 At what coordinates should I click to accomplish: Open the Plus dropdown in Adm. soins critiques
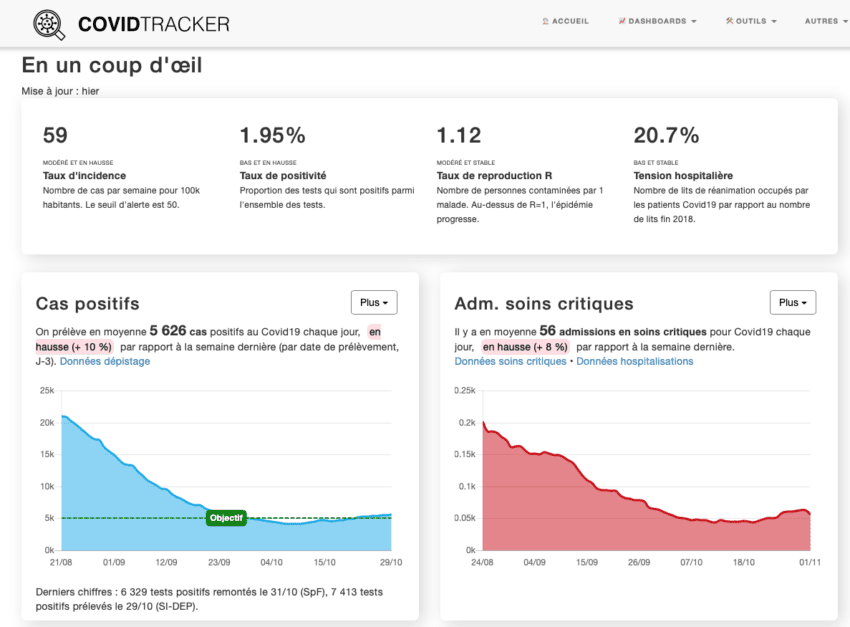[793, 302]
